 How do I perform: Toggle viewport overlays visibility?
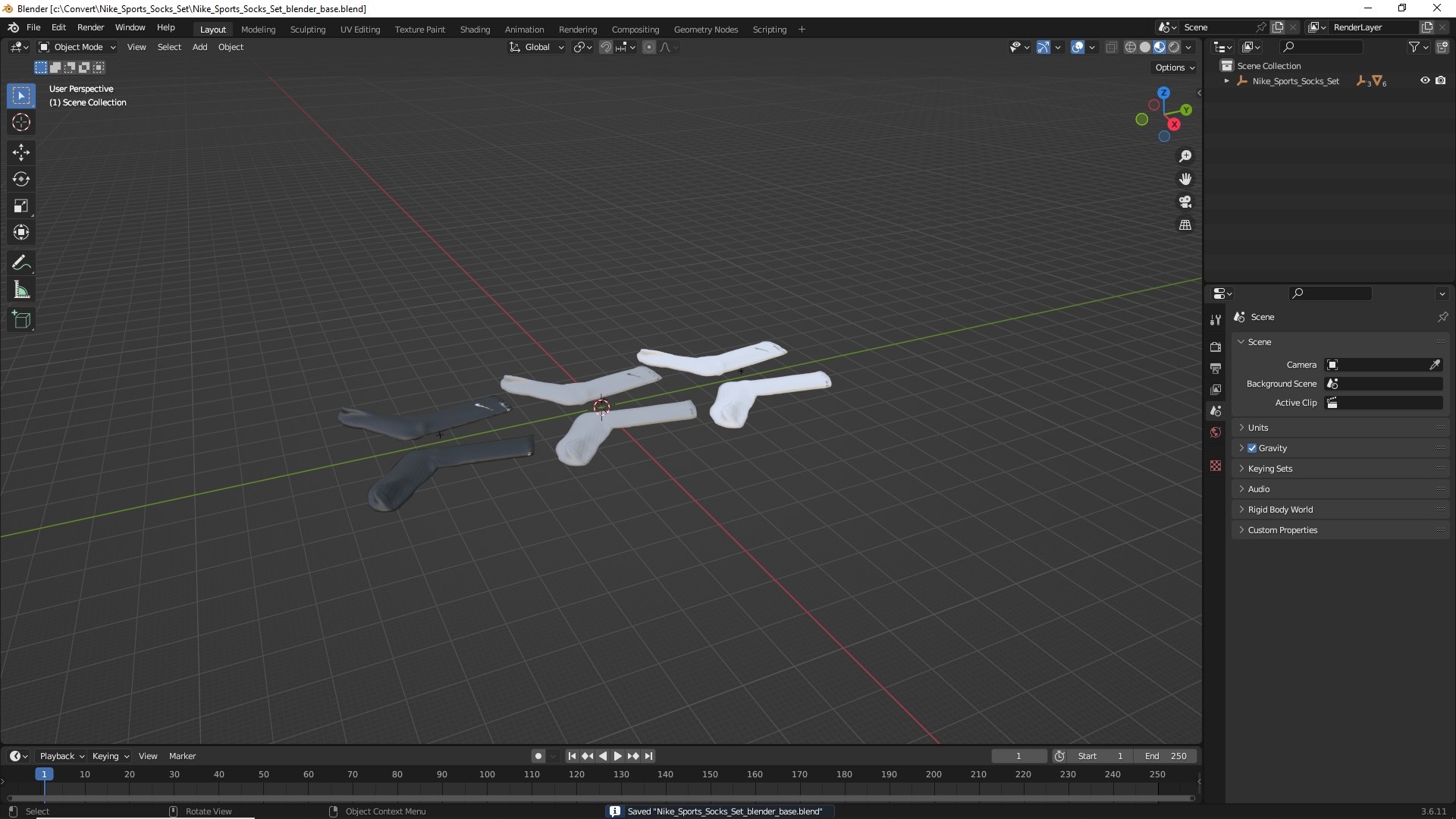pyautogui.click(x=1078, y=47)
